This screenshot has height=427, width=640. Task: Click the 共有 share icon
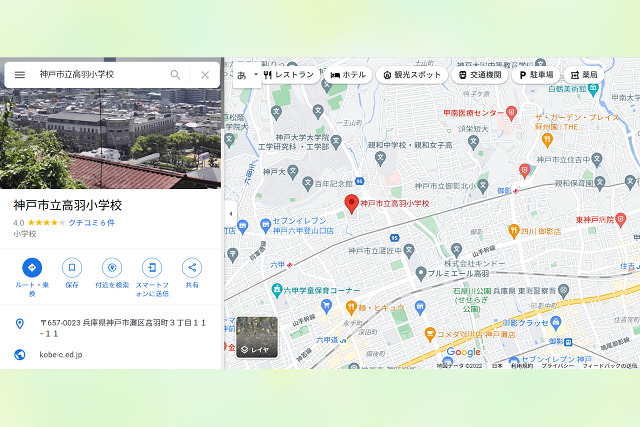click(x=192, y=268)
